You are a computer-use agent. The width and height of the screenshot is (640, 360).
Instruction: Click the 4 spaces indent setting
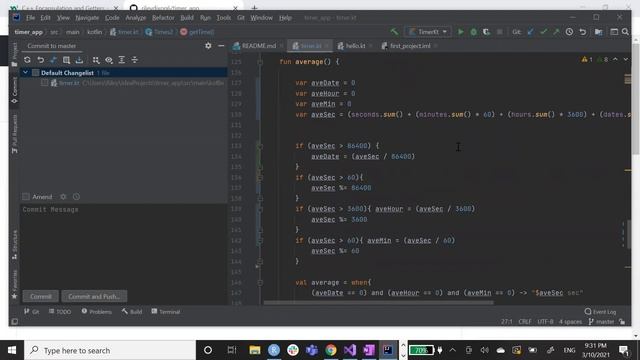(571, 322)
